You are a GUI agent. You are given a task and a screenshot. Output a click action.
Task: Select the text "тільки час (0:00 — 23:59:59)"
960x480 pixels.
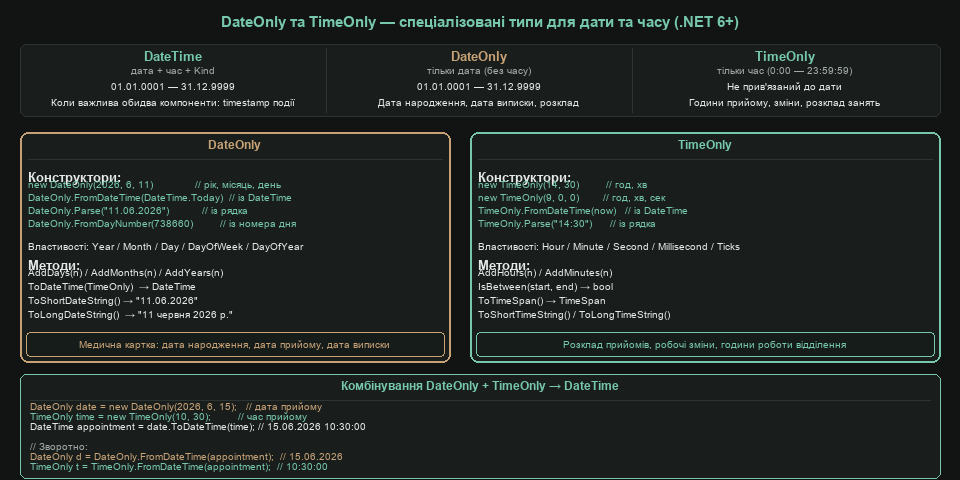pos(785,71)
